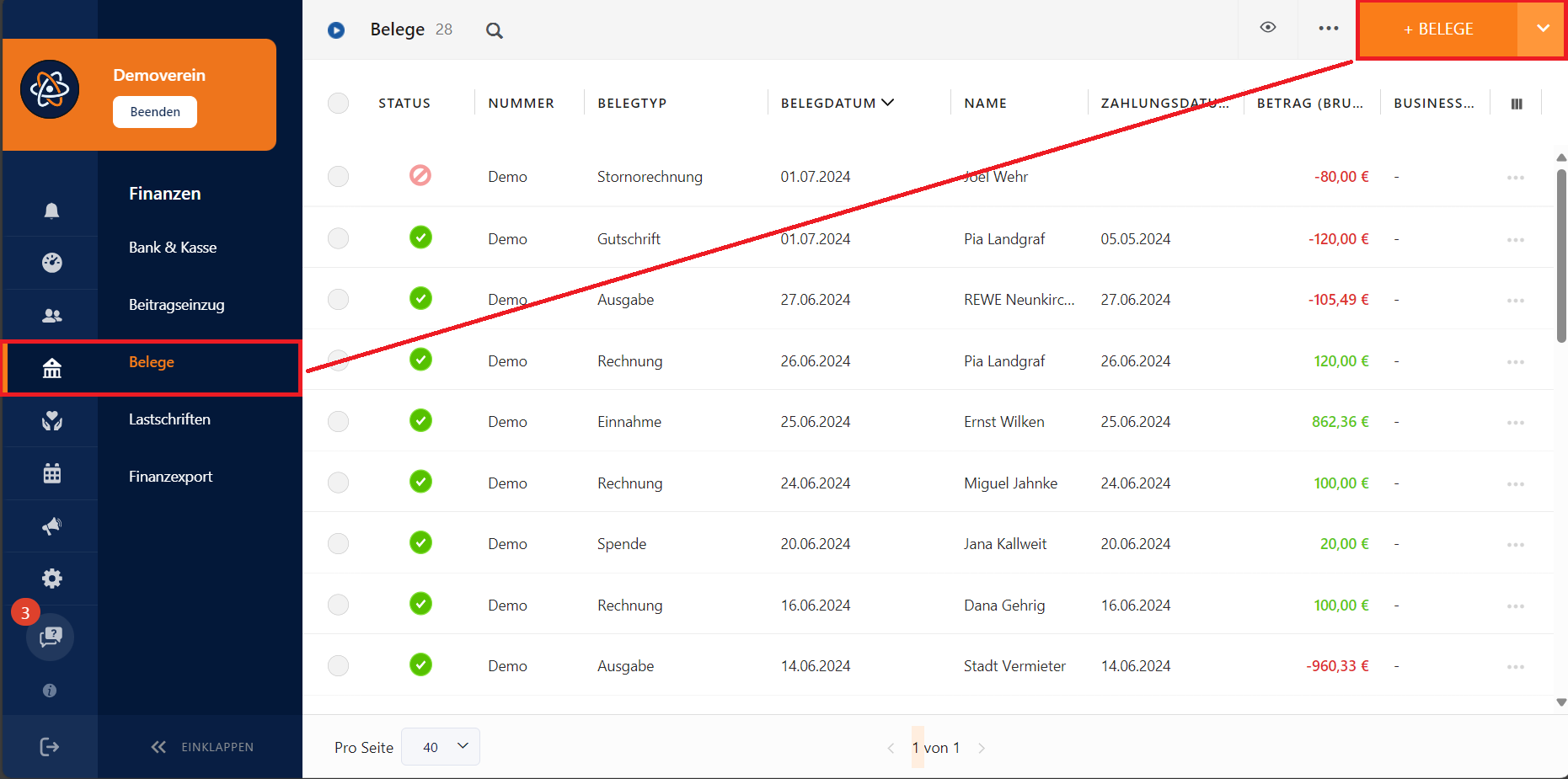Click the info circle icon
Viewport: 1568px width, 779px height.
pyautogui.click(x=50, y=691)
